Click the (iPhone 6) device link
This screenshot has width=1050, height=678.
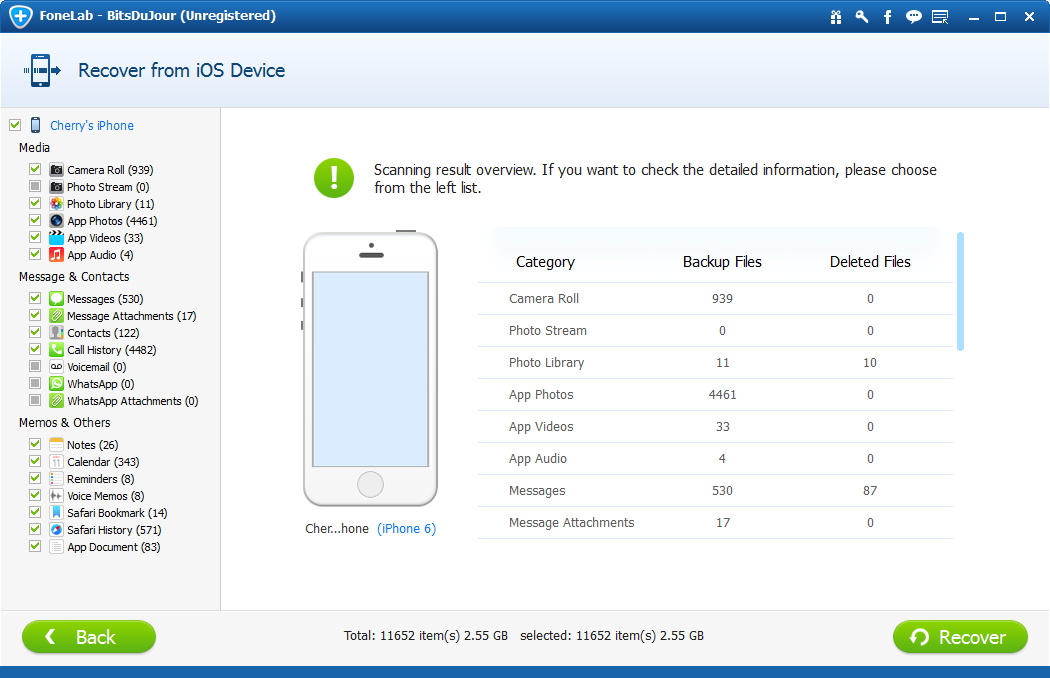406,529
